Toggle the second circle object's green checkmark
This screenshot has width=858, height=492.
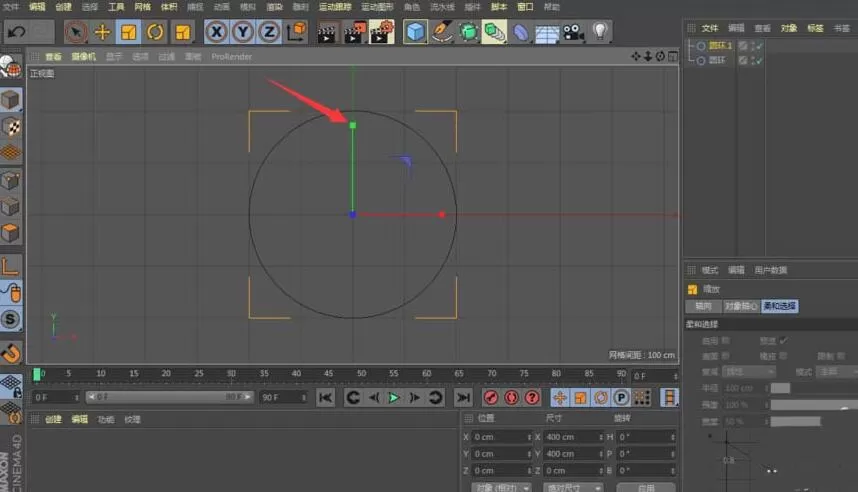point(760,61)
